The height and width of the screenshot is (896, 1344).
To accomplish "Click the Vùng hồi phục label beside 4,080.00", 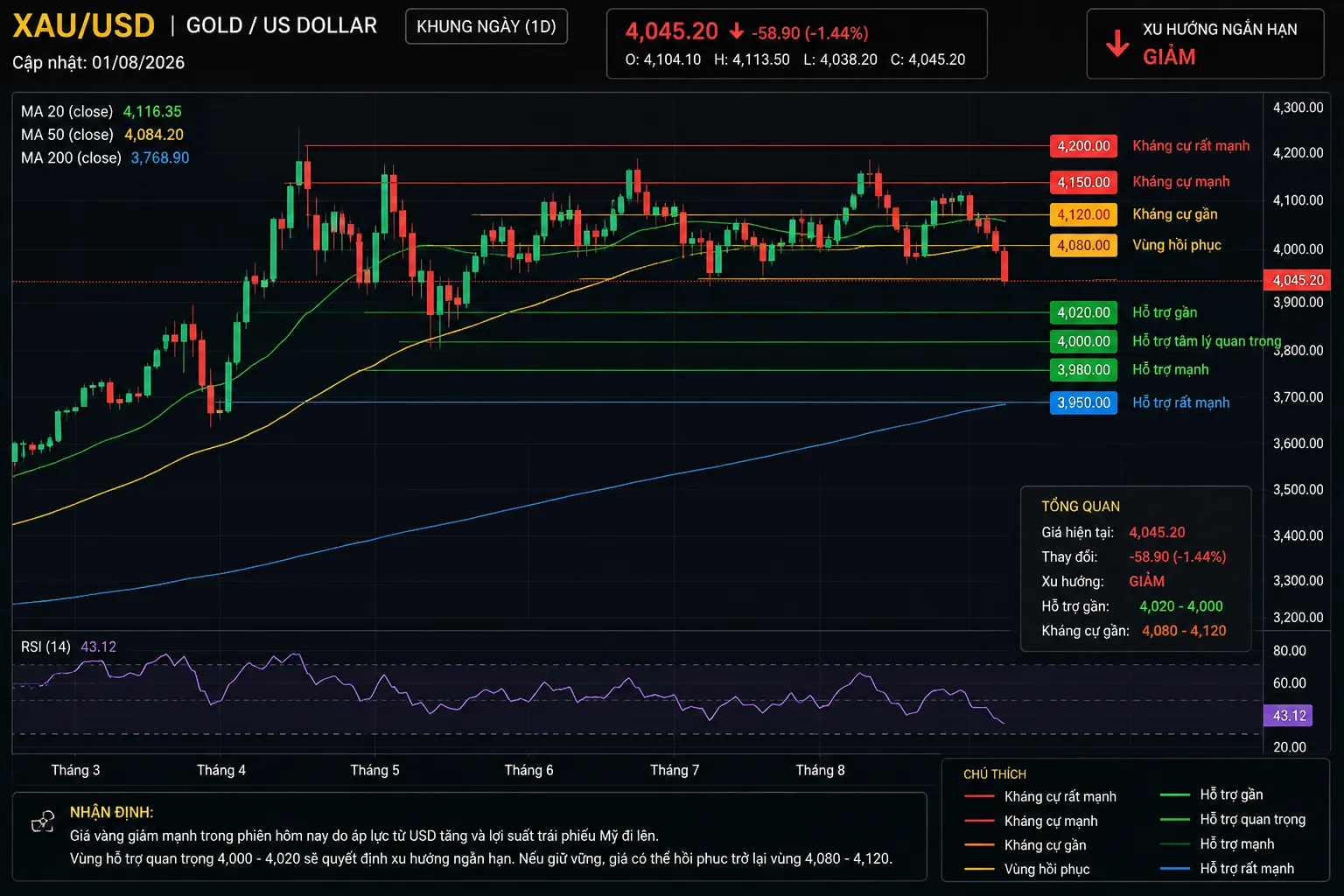I will tap(1177, 246).
